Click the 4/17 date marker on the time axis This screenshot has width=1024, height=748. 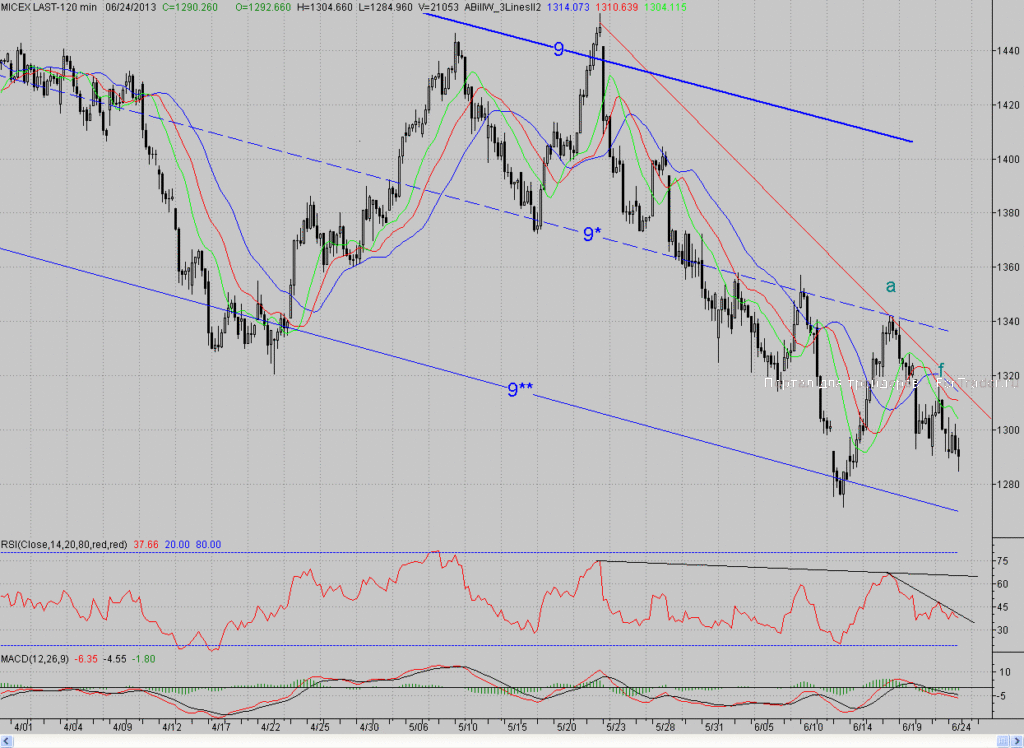221,726
